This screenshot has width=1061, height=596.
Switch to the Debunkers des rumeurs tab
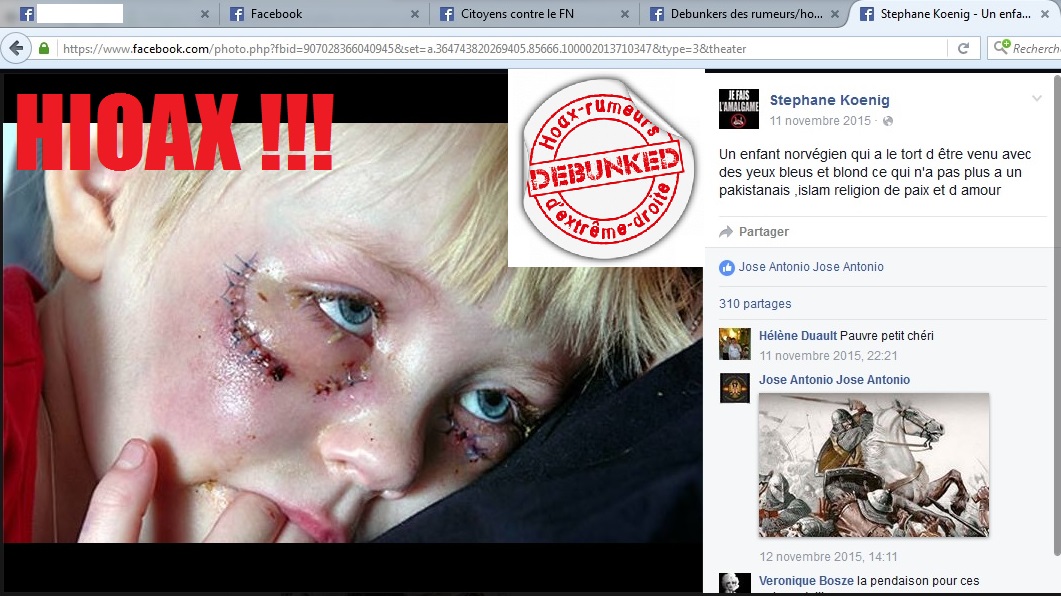pyautogui.click(x=740, y=14)
